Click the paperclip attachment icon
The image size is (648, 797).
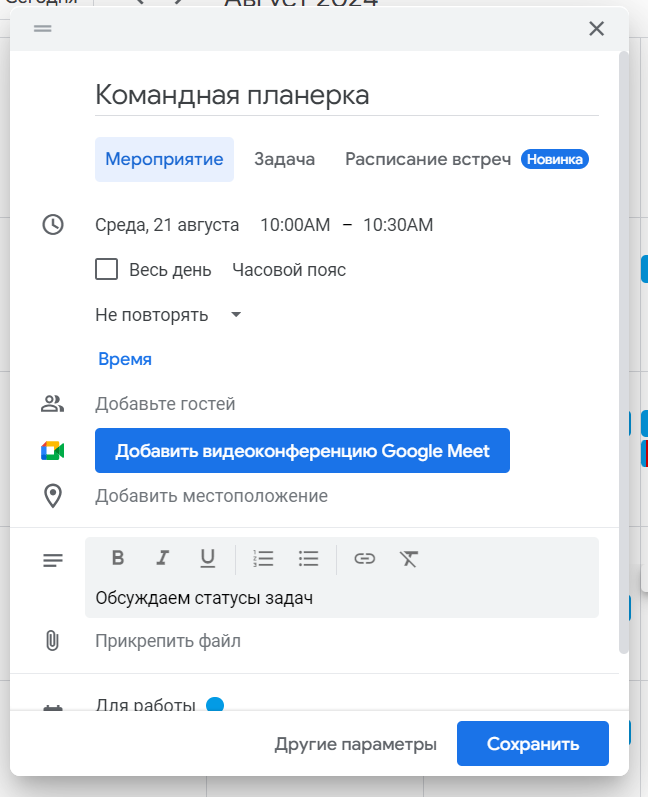[x=53, y=641]
